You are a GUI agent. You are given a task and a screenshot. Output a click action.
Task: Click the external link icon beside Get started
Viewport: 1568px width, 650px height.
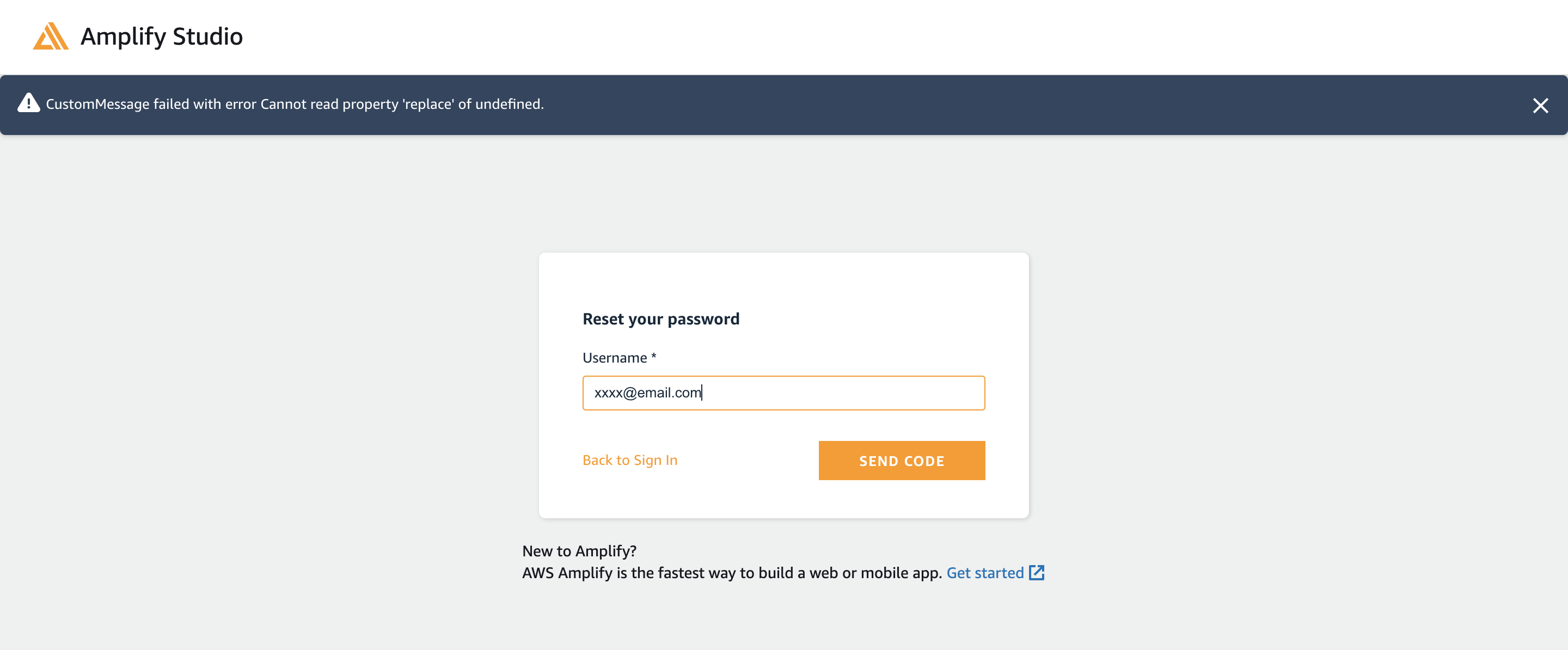[1037, 573]
